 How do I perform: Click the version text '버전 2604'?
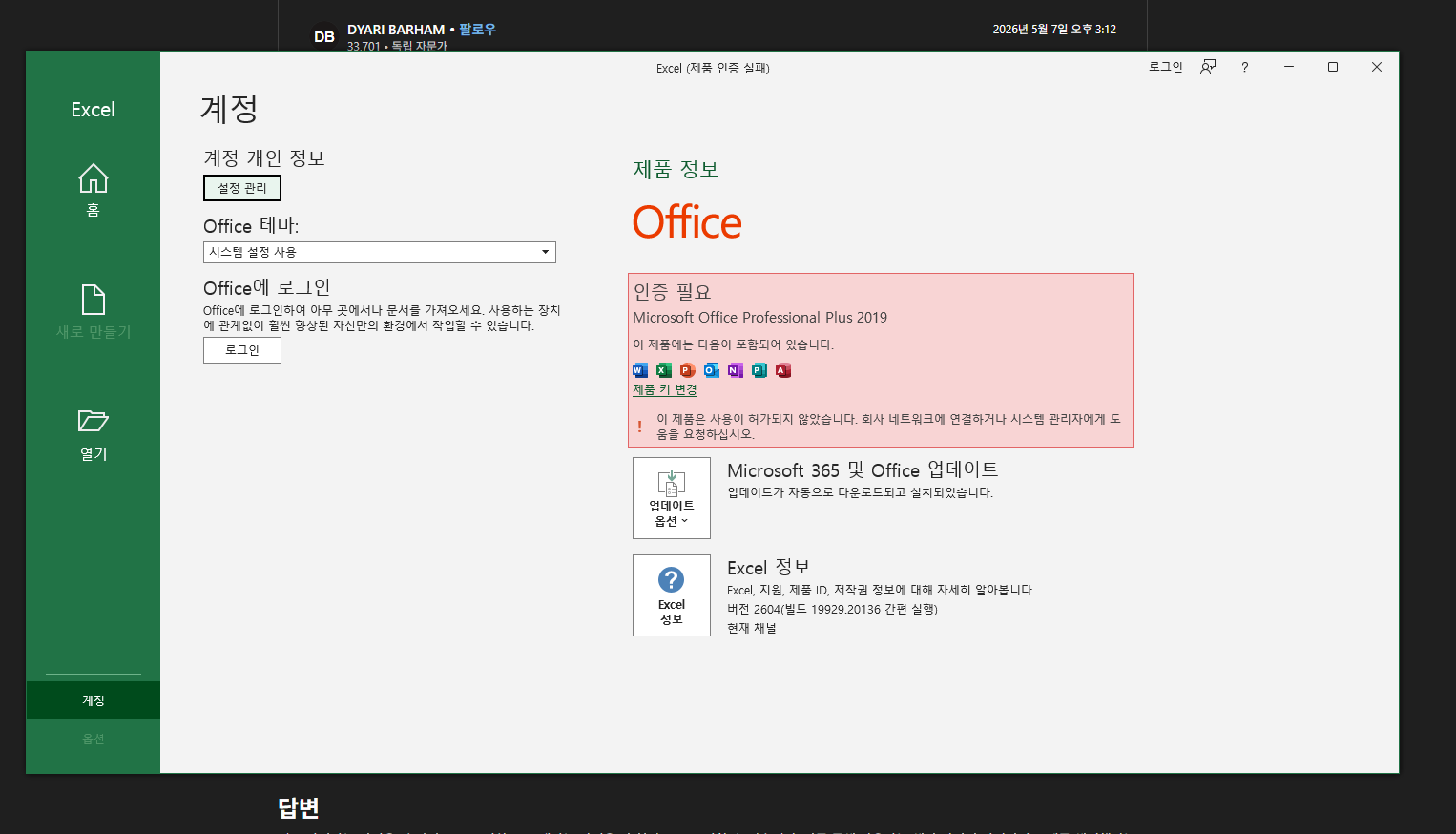point(754,609)
